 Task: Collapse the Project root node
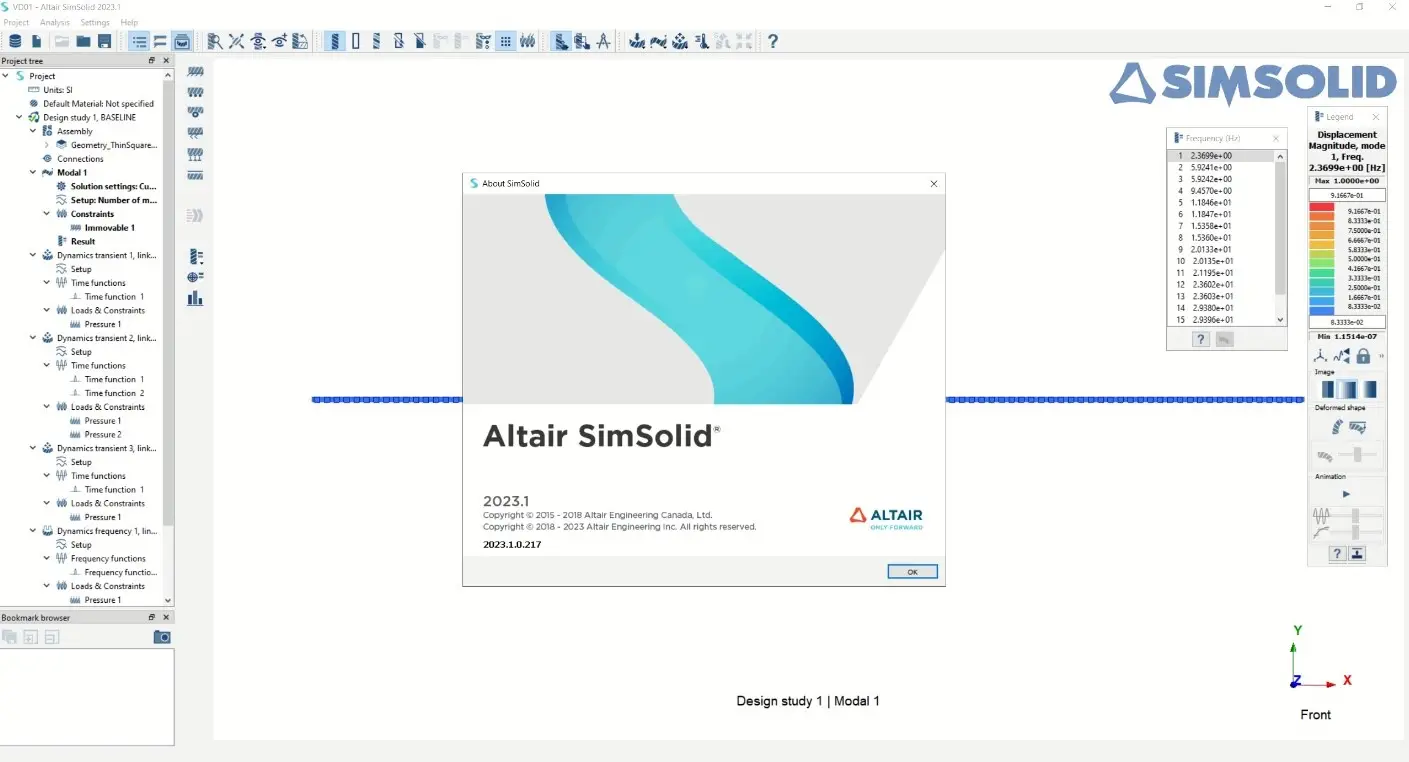click(6, 76)
